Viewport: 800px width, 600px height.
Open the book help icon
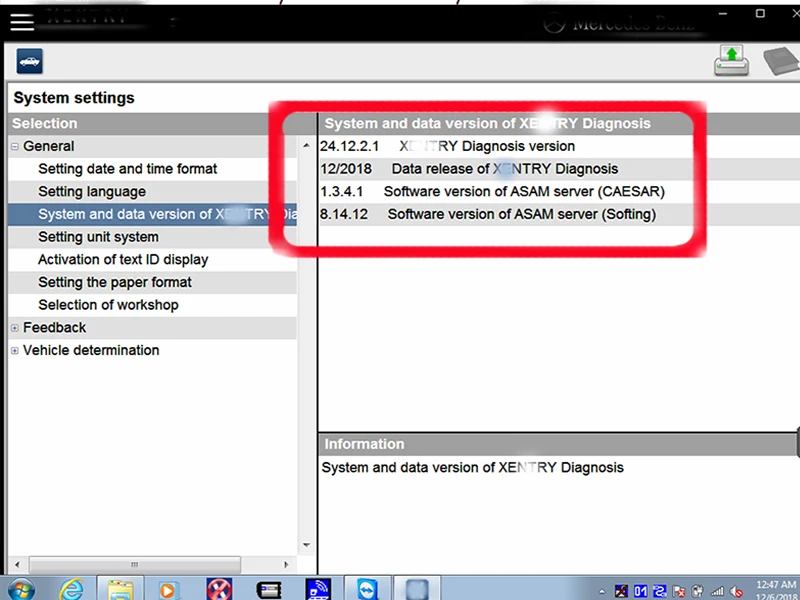point(782,61)
